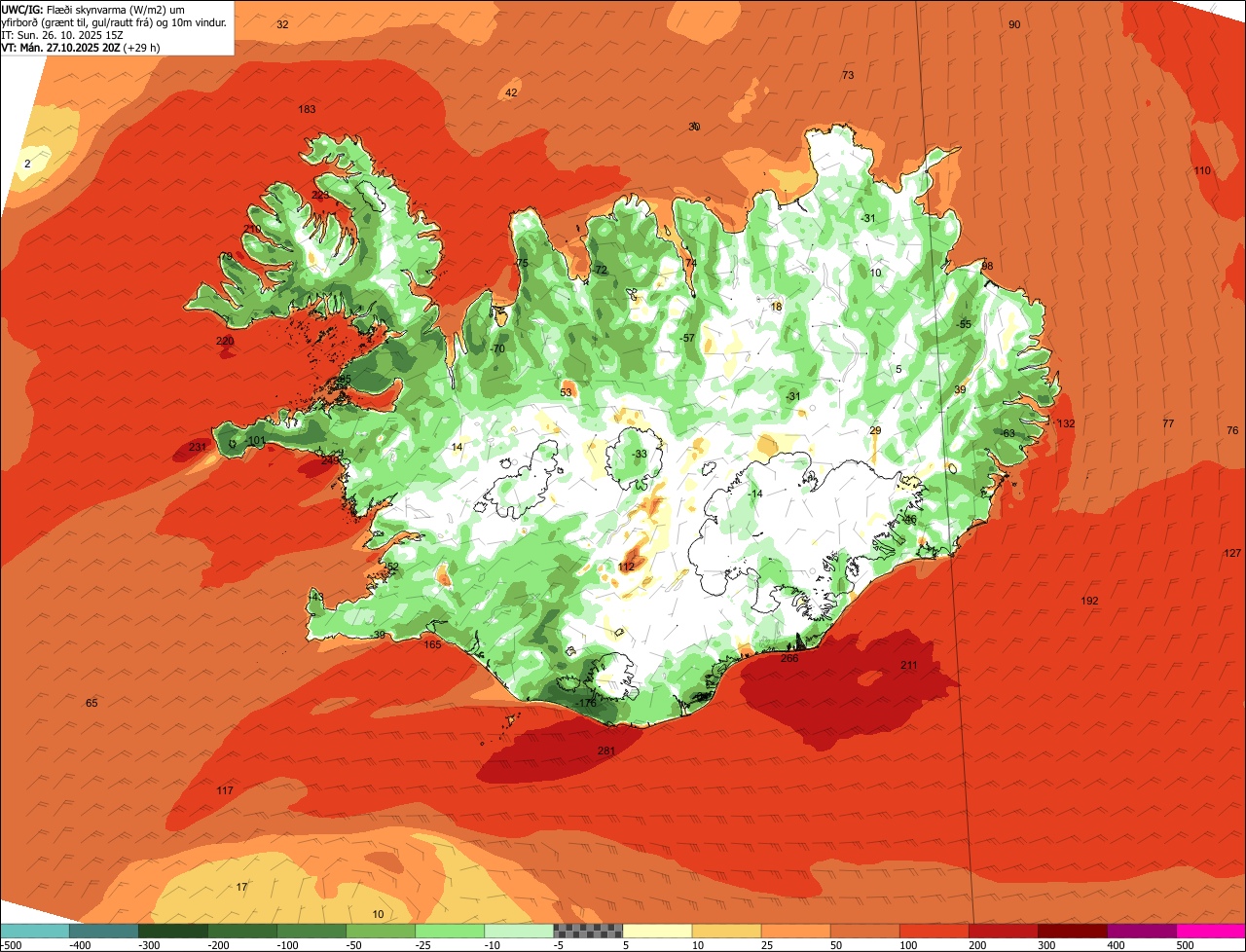Click the map value '-101' on the west peninsula
1246x952 pixels.
(255, 441)
